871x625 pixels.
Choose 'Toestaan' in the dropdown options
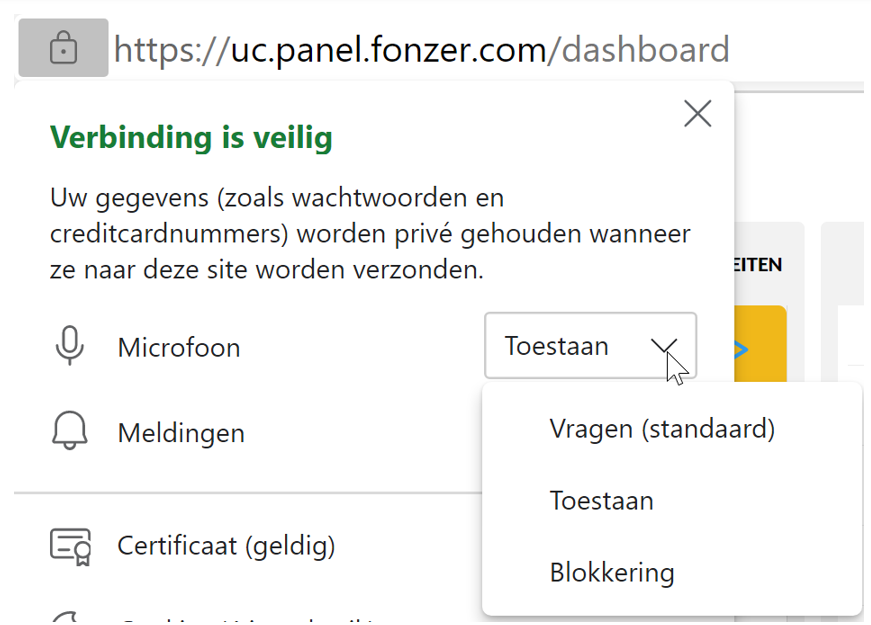pos(601,501)
